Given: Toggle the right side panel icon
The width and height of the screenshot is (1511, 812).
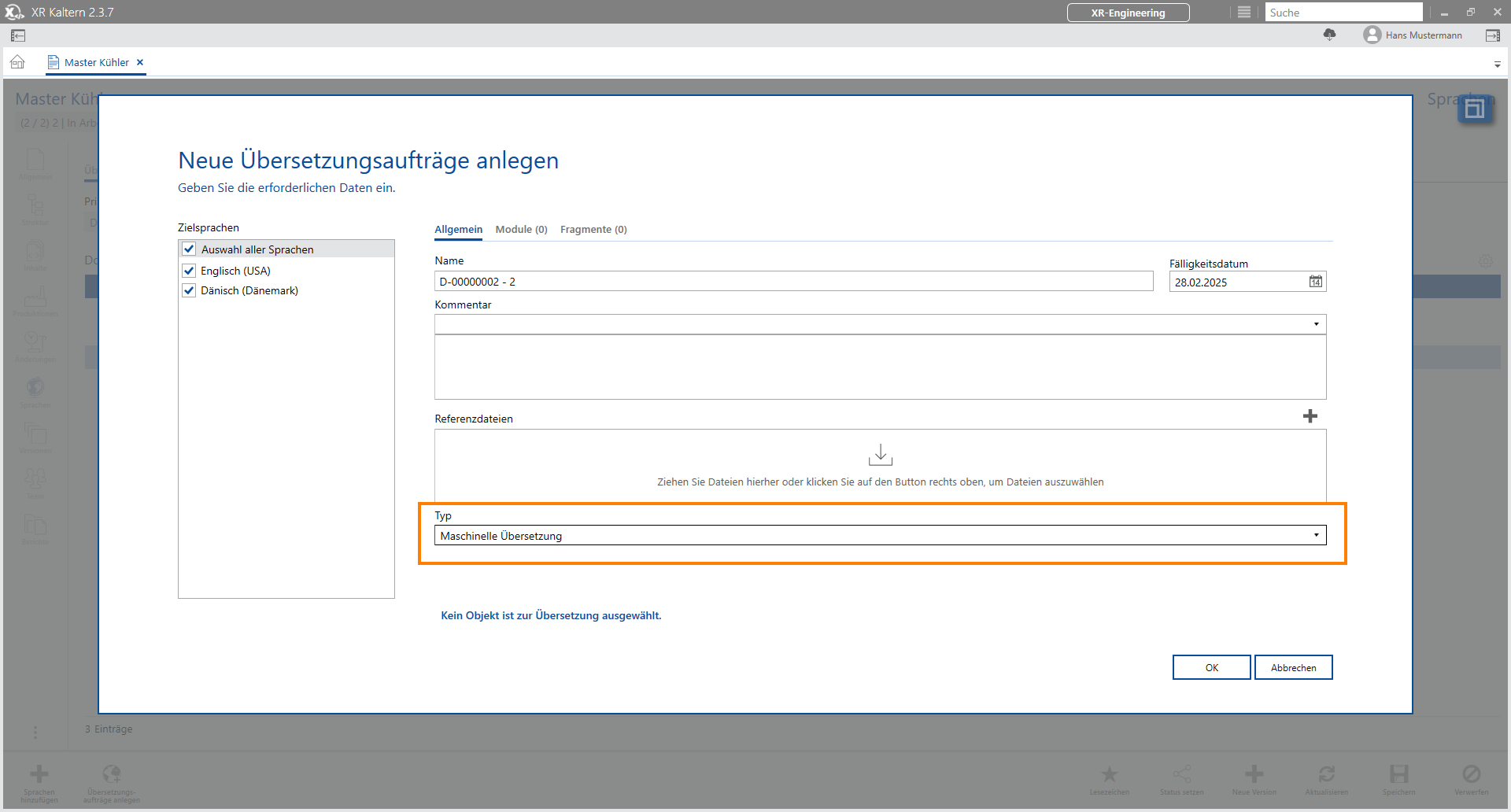Looking at the screenshot, I should (1493, 35).
